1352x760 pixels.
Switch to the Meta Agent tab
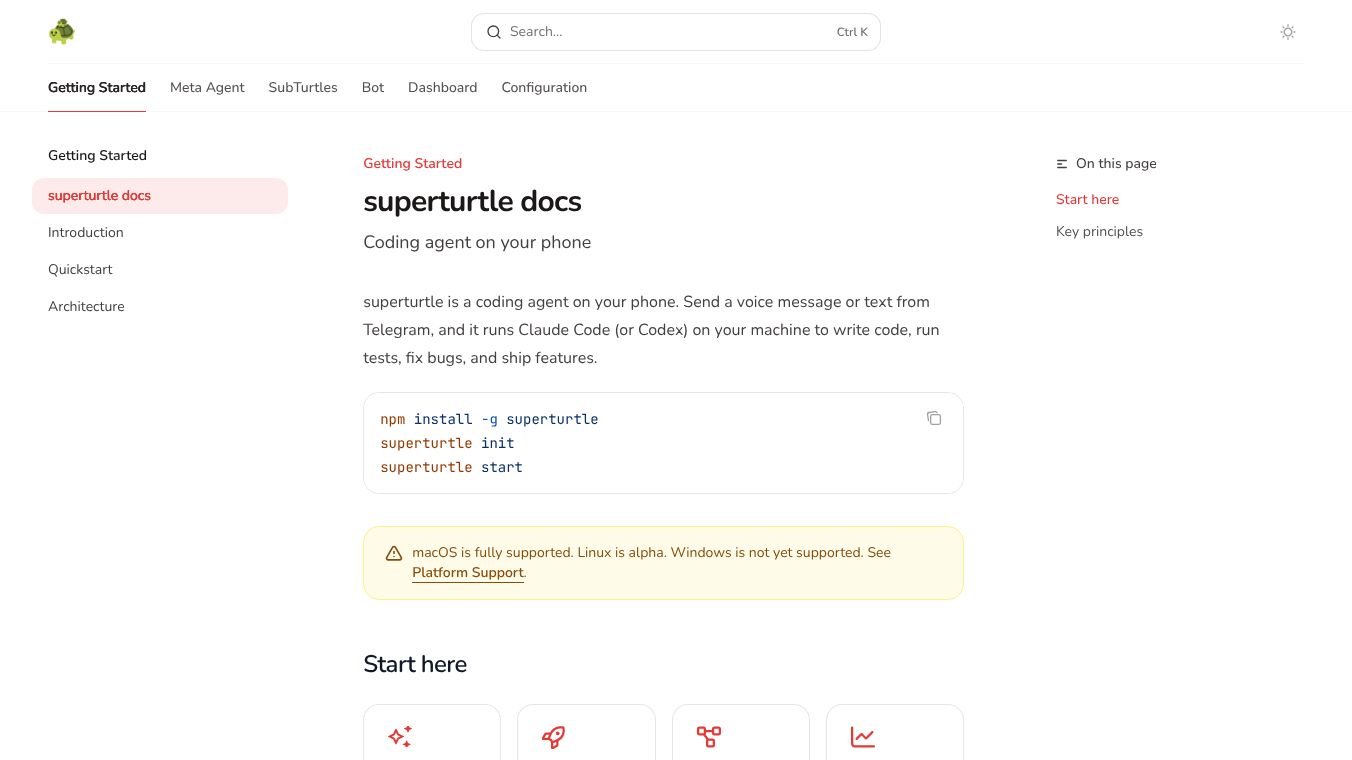click(207, 88)
